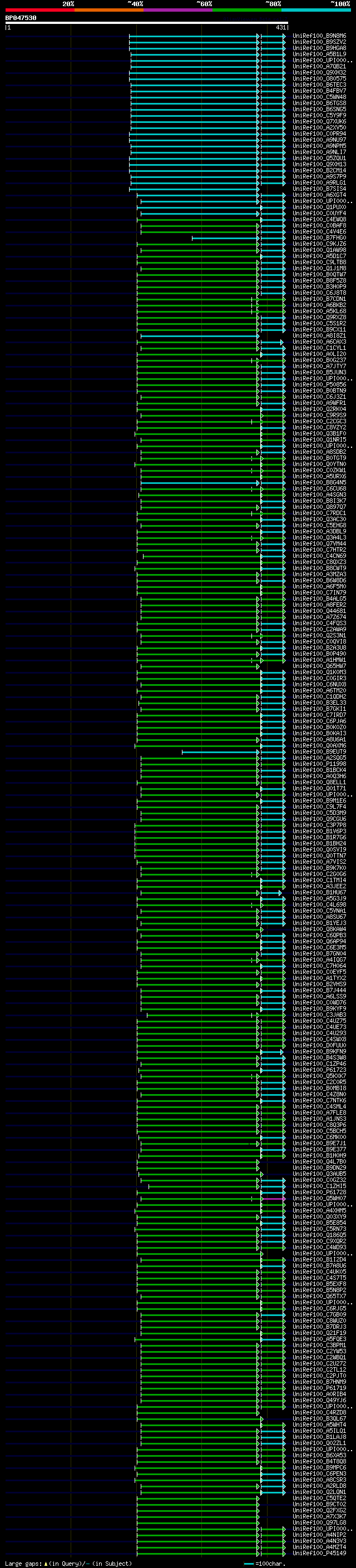
Task: Select hit label UniRef100_B7CDN1
Action: [319, 299]
